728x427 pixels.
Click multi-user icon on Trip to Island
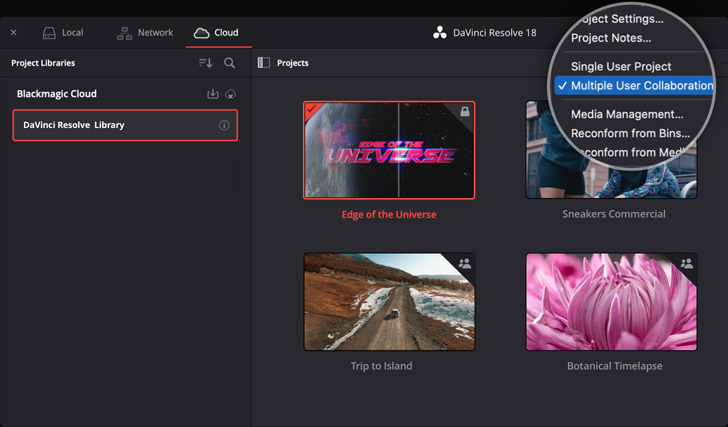(x=464, y=264)
